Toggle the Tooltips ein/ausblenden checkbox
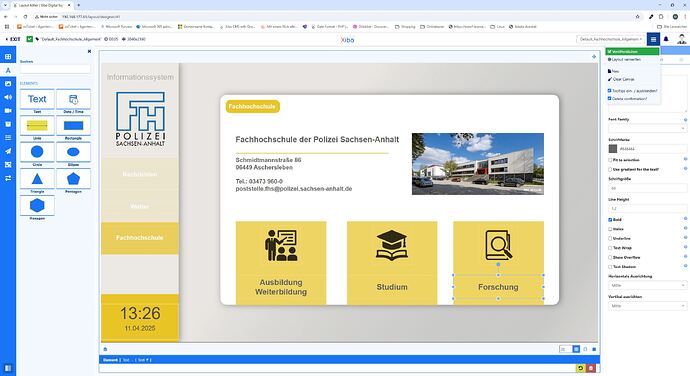Viewport: 690px width, 376px height. tap(609, 91)
